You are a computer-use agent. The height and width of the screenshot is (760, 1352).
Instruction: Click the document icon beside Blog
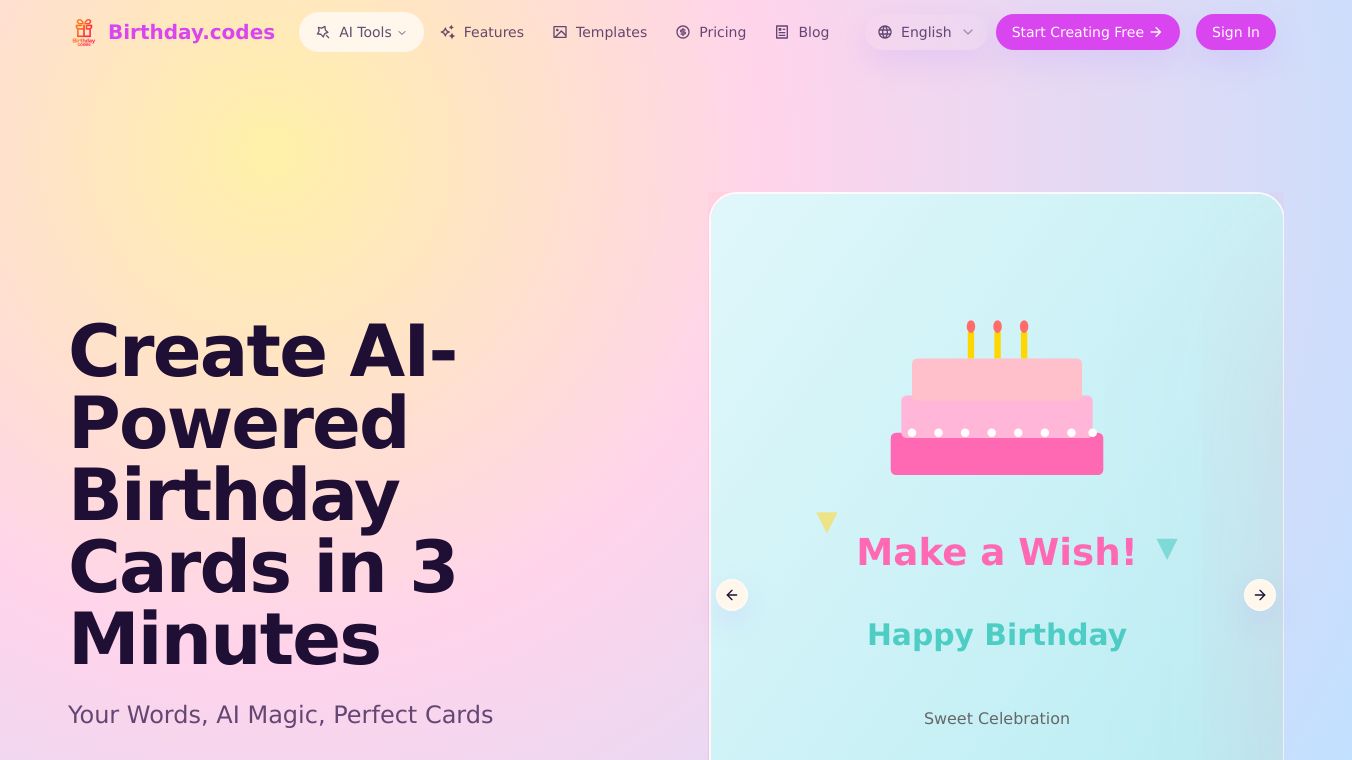(x=782, y=32)
